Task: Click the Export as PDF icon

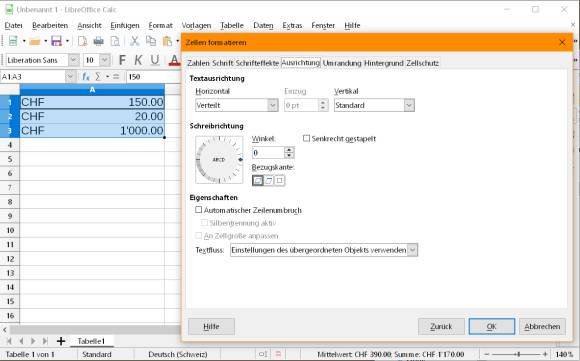Action: click(x=82, y=41)
